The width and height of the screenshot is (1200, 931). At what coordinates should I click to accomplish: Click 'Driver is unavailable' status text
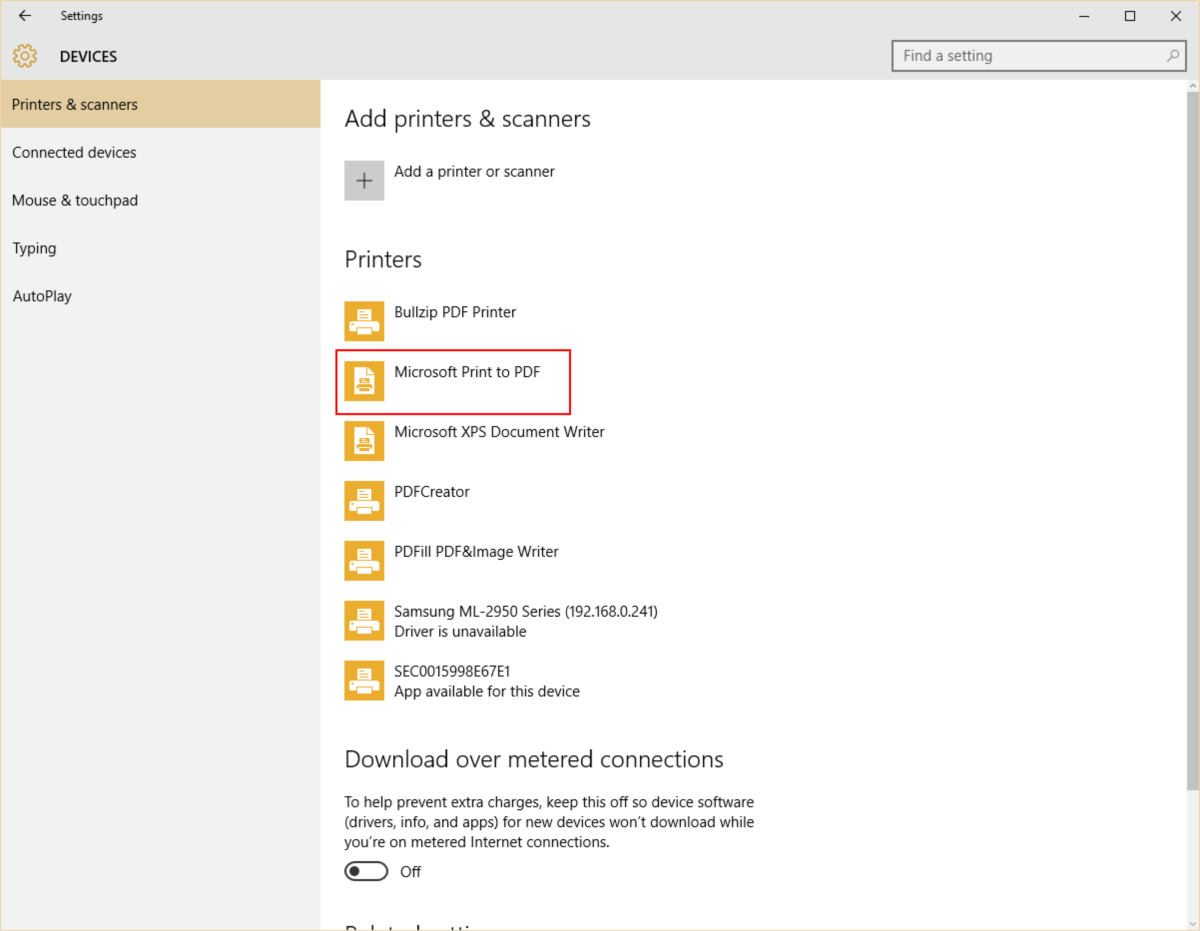[x=460, y=631]
